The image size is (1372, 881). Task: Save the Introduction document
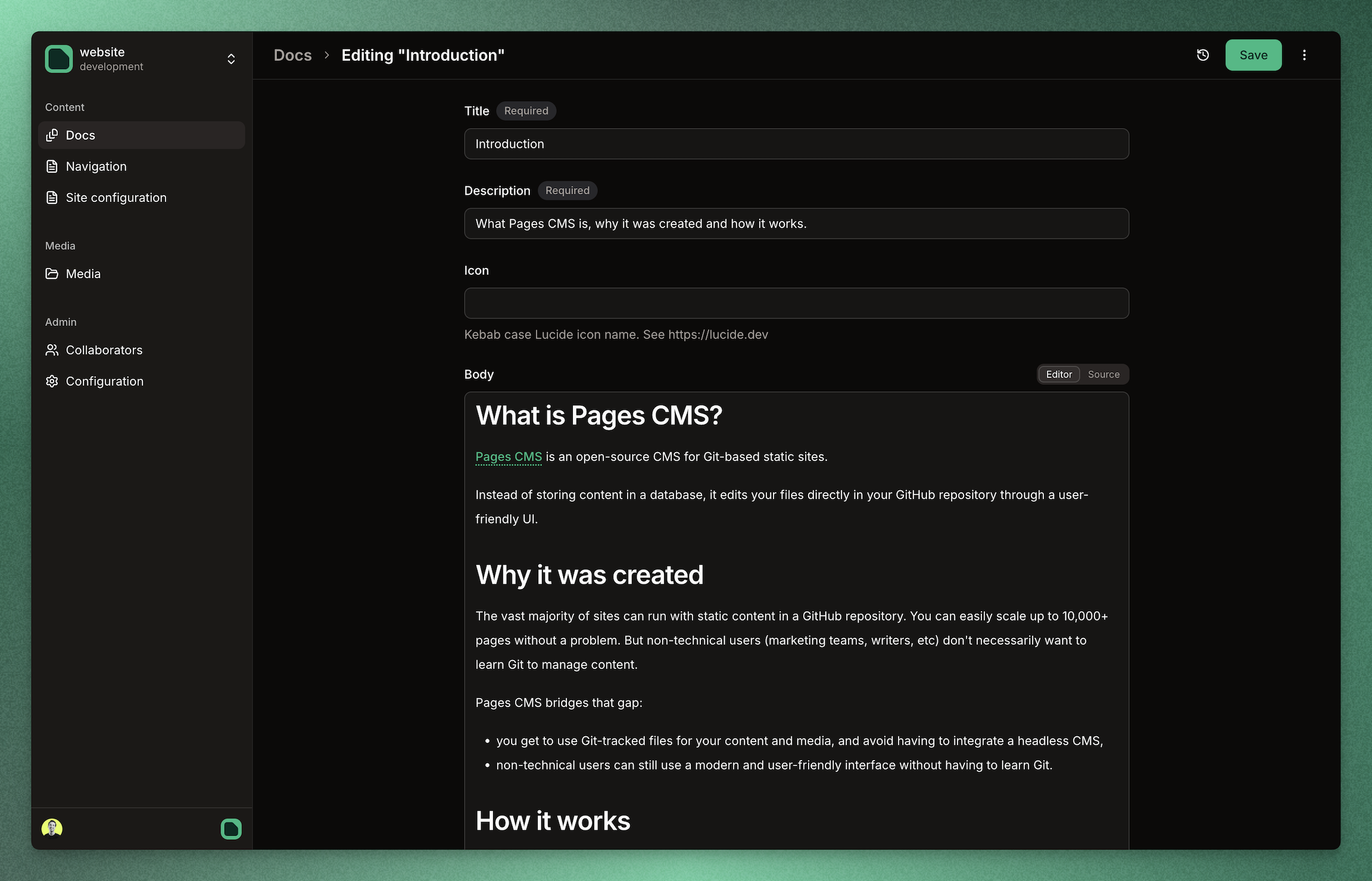(x=1253, y=55)
